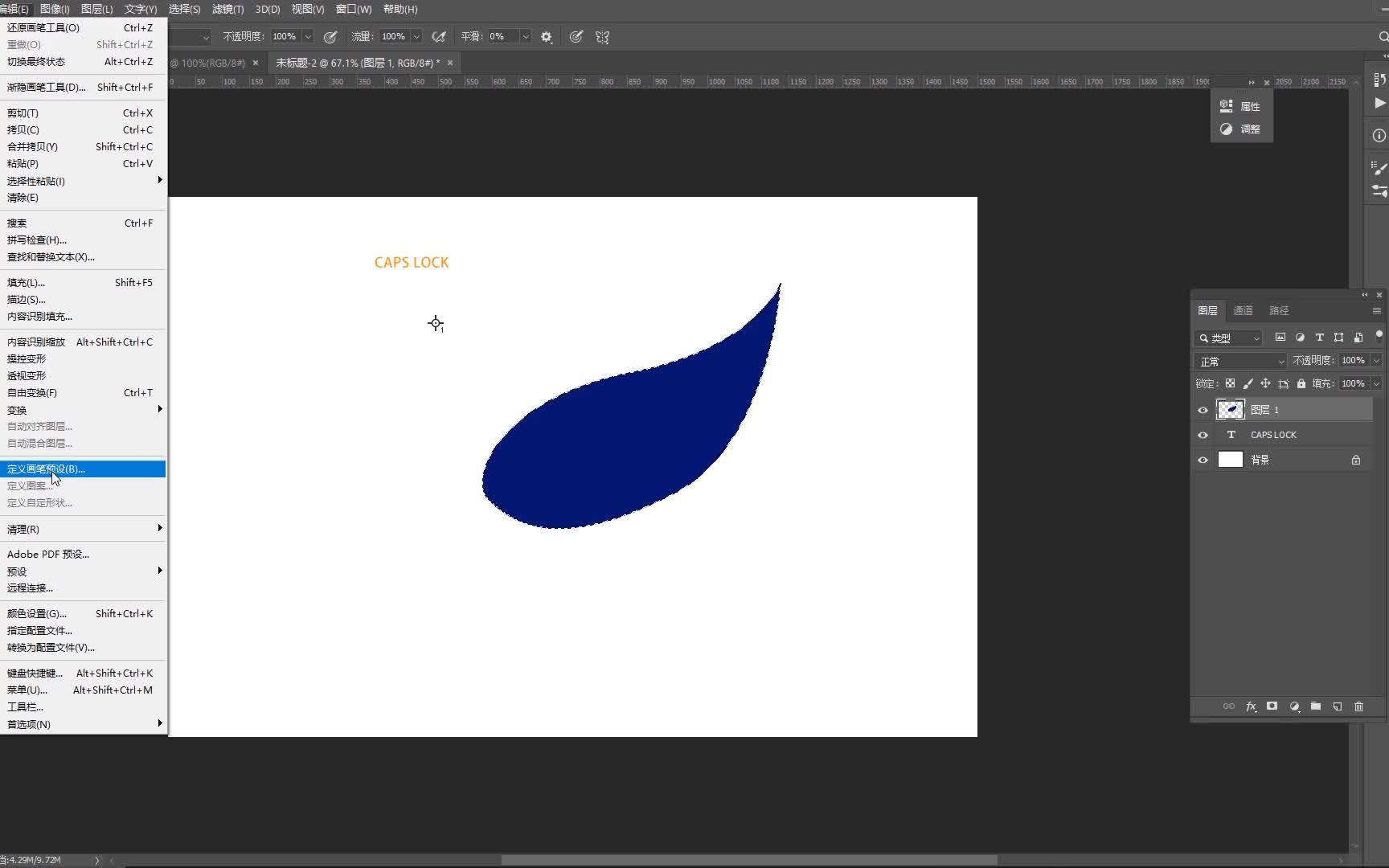Open the 类型 layer filter dropdown
This screenshot has width=1389, height=868.
(x=1228, y=338)
